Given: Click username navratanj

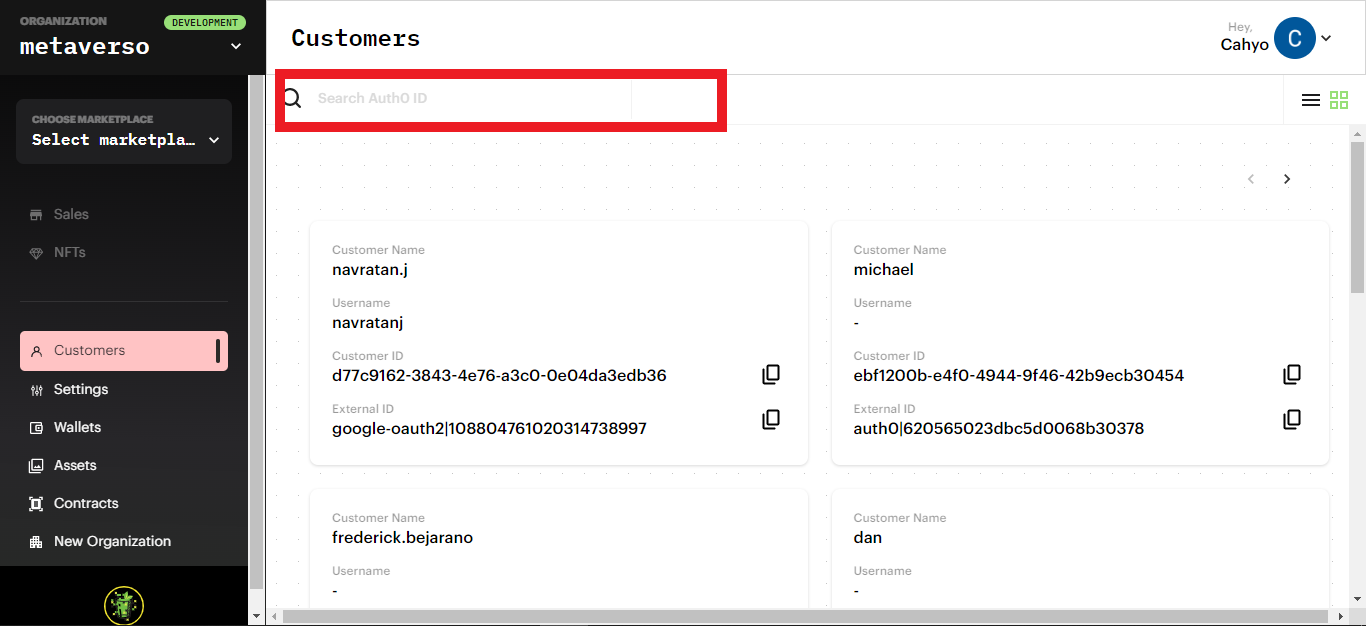Looking at the screenshot, I should click(x=367, y=323).
